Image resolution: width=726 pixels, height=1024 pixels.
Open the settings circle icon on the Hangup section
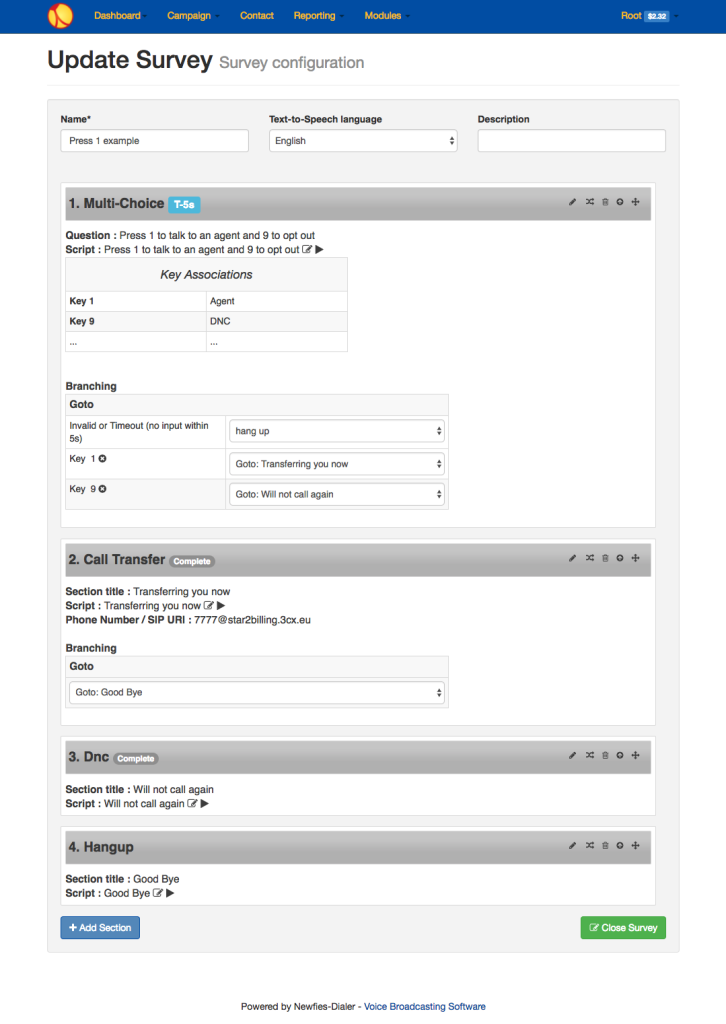click(x=620, y=845)
